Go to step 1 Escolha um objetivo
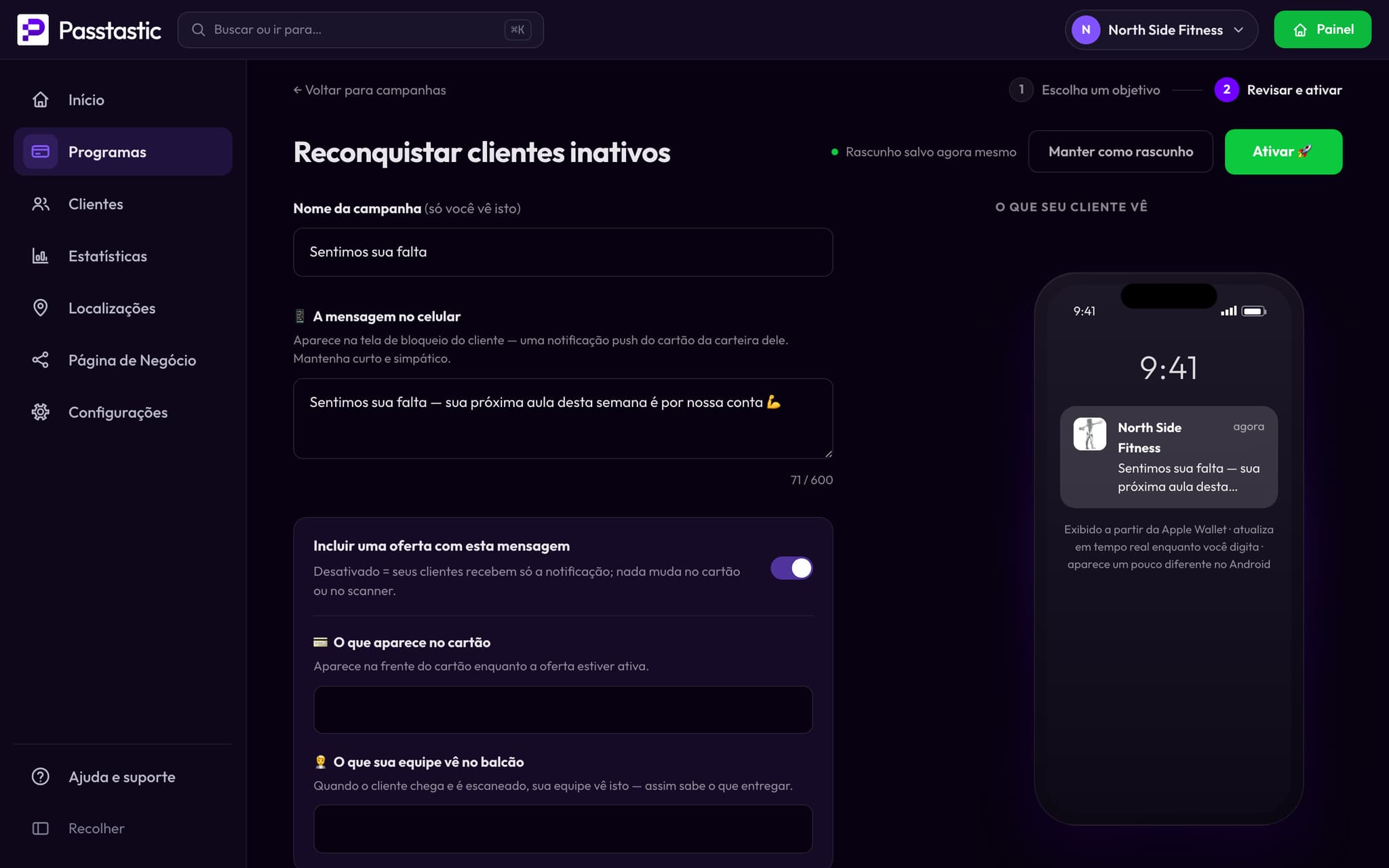Screen dimensions: 1389x868 click(x=1084, y=90)
